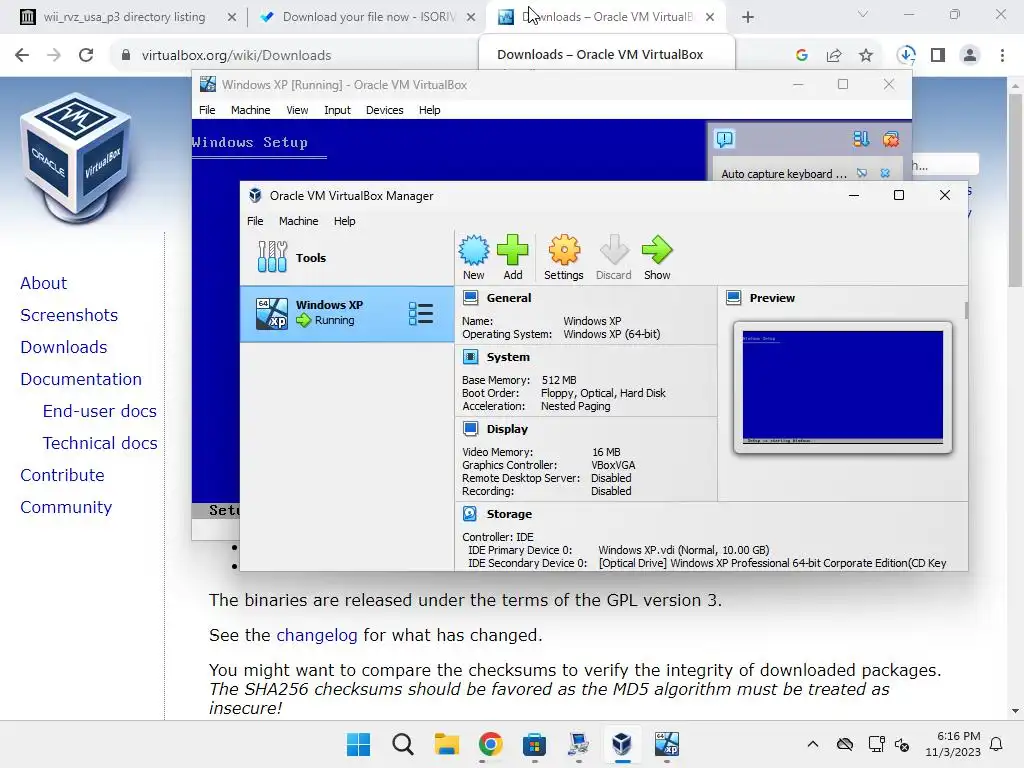1024x768 pixels.
Task: Close the ISORIVER browser tab
Action: click(471, 18)
